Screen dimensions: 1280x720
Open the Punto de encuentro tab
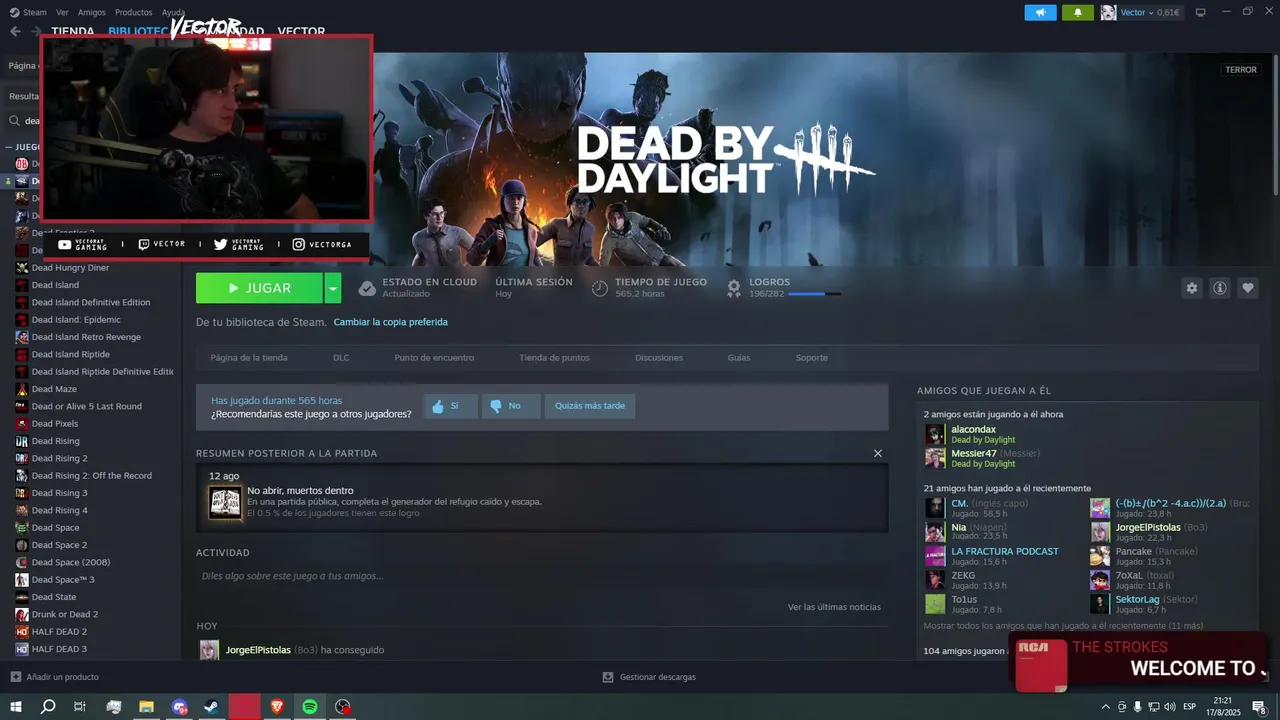(434, 358)
